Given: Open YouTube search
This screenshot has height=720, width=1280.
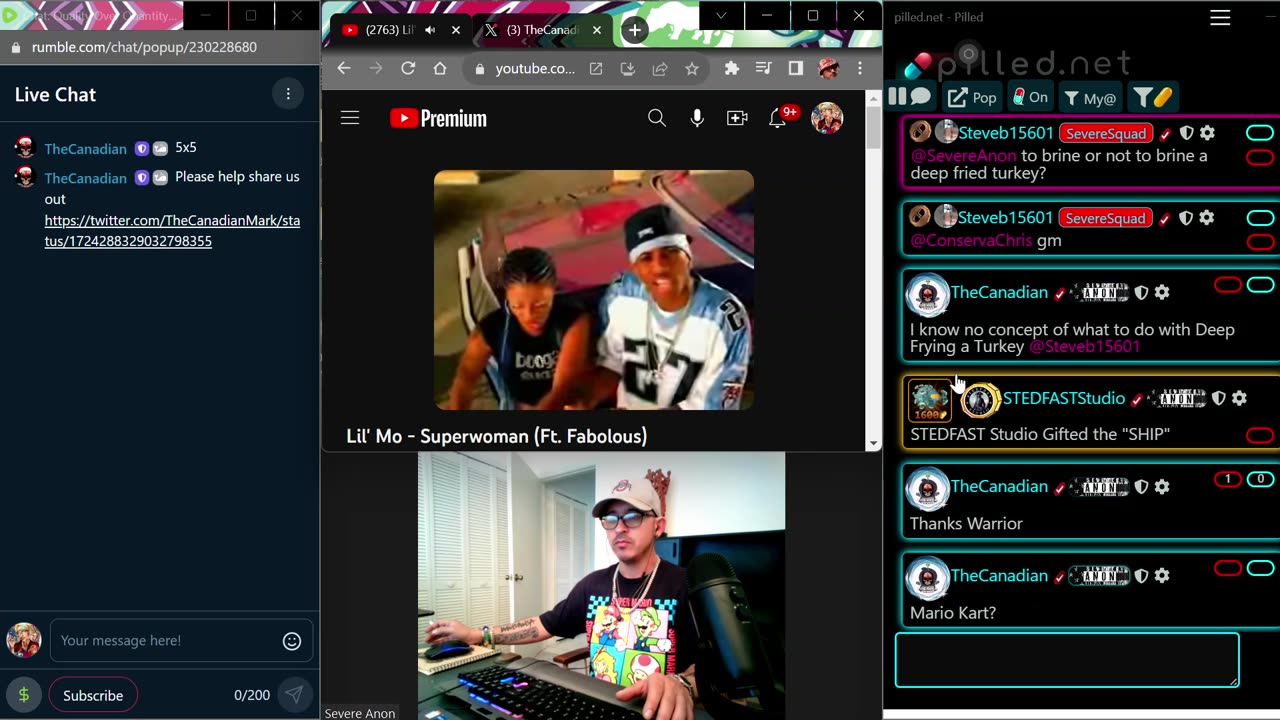Looking at the screenshot, I should point(657,118).
